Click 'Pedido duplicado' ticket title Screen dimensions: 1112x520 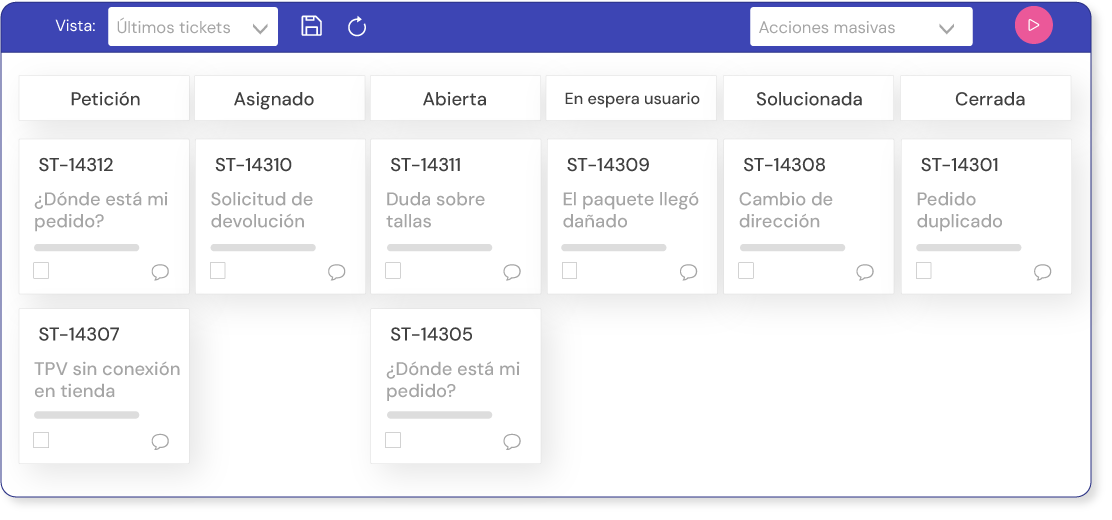960,210
